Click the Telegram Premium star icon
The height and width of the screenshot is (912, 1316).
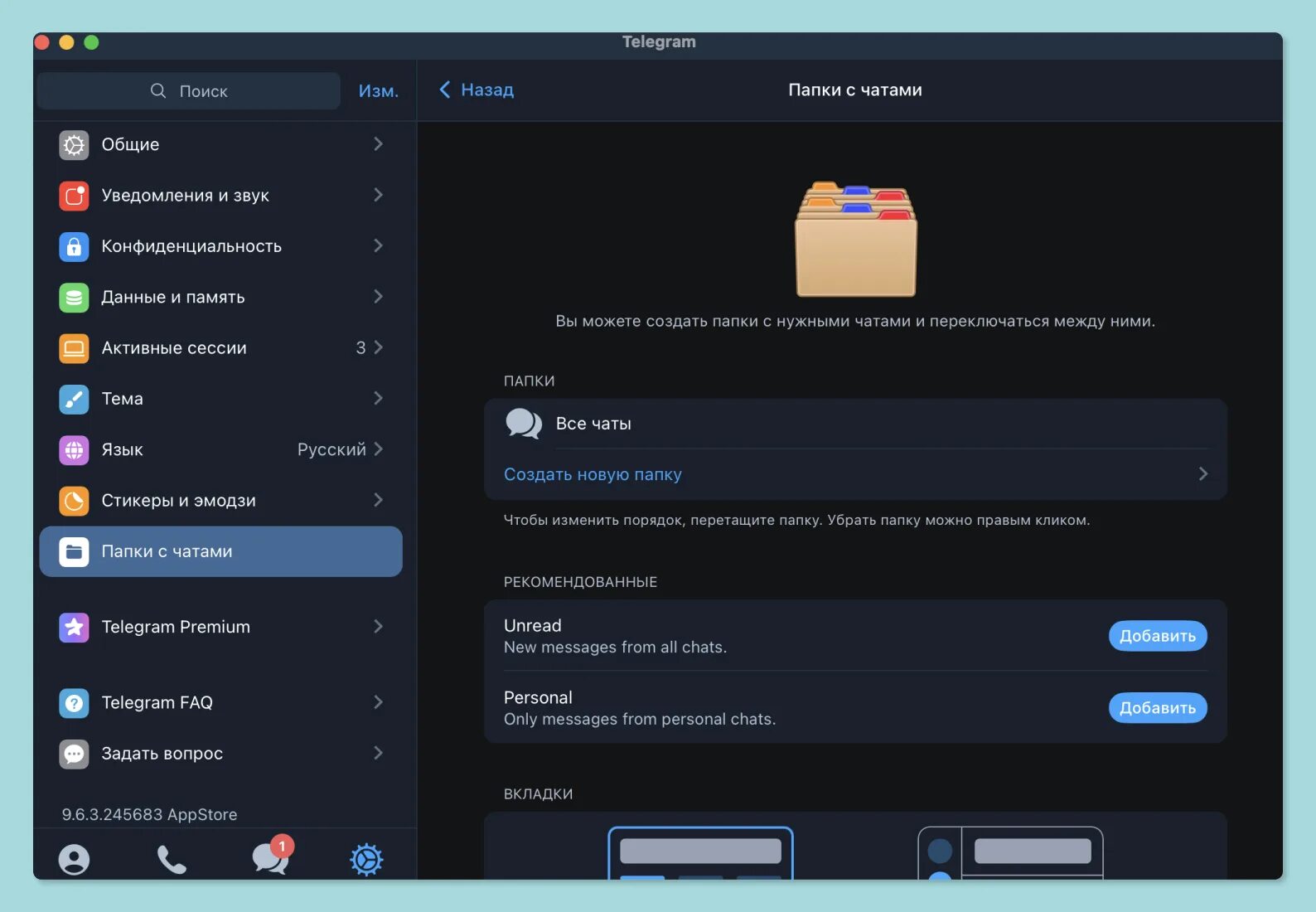(74, 627)
